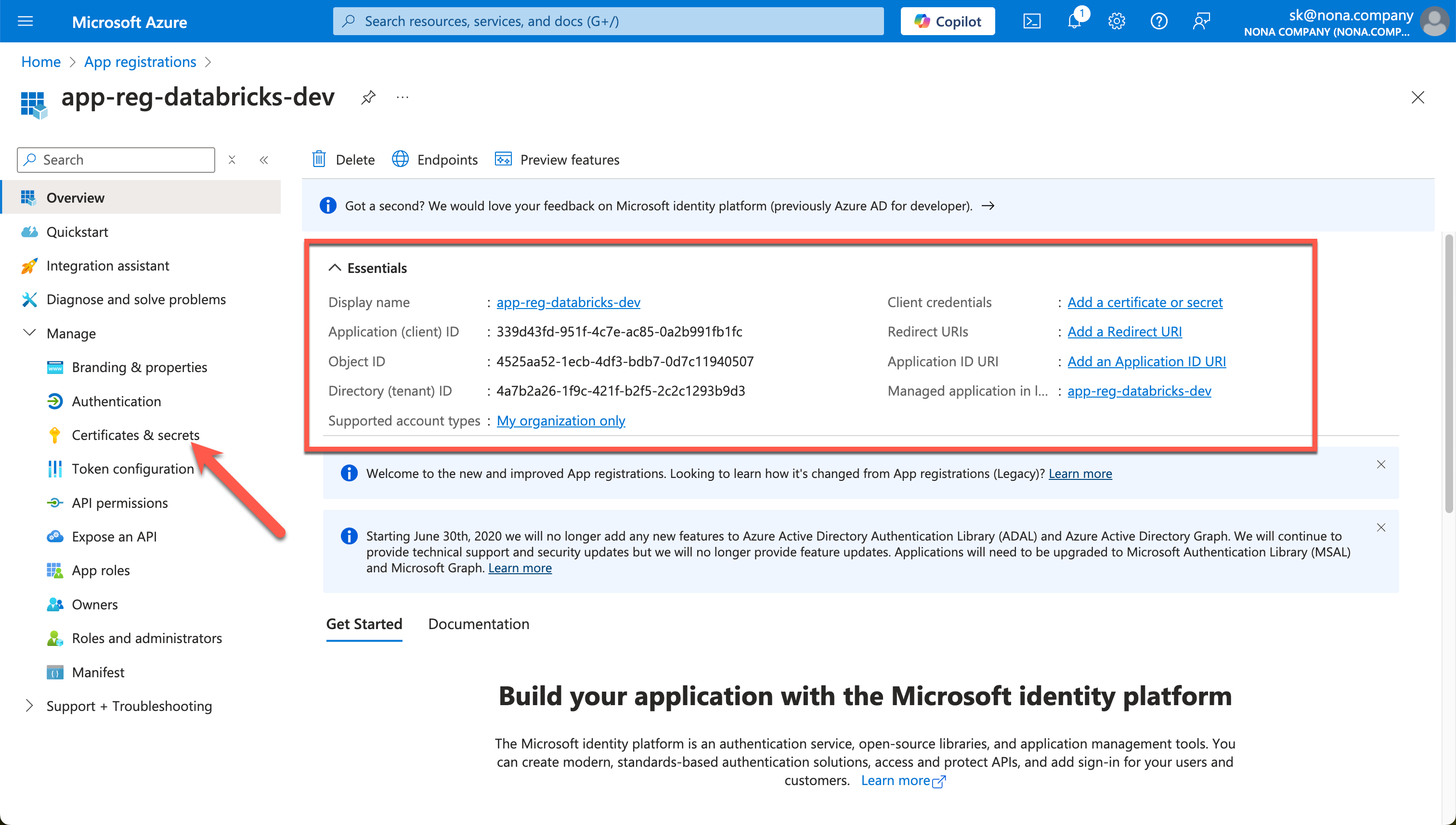
Task: Collapse the Essentials section
Action: pos(335,268)
